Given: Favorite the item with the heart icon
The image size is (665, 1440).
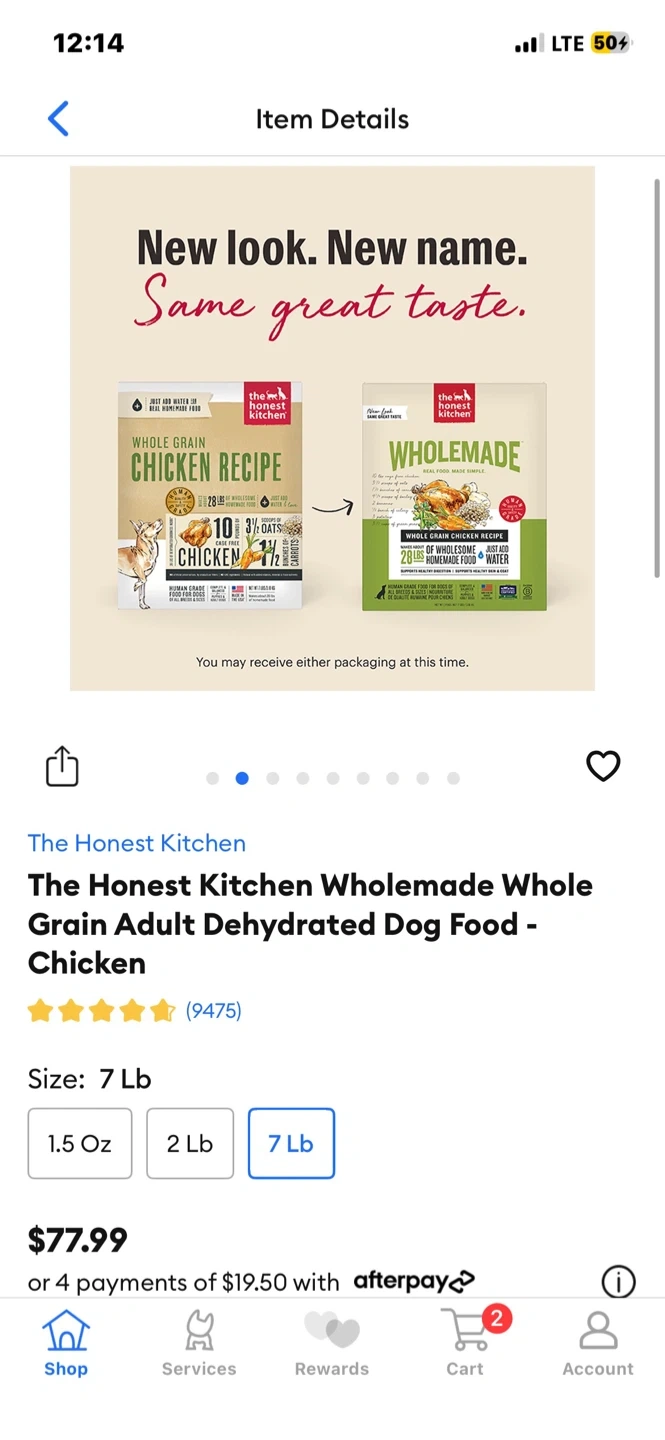Looking at the screenshot, I should [603, 766].
